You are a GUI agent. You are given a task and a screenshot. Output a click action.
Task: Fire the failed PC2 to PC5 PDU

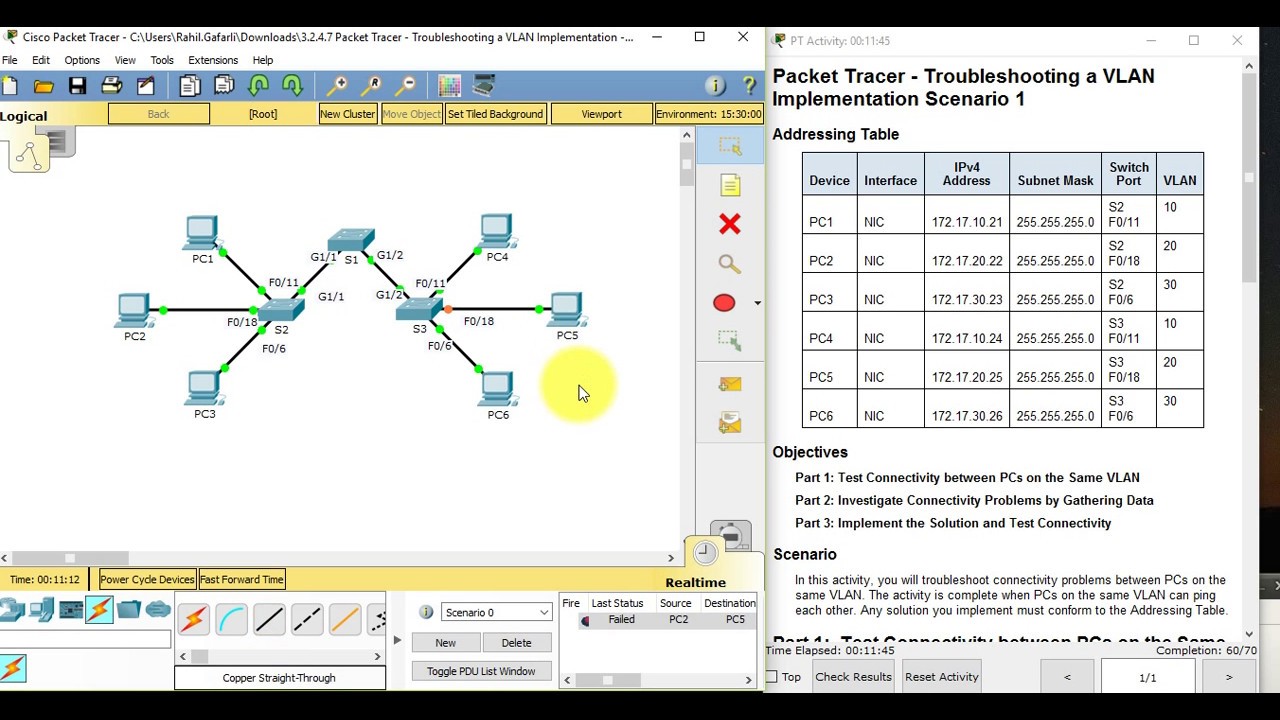pyautogui.click(x=585, y=620)
